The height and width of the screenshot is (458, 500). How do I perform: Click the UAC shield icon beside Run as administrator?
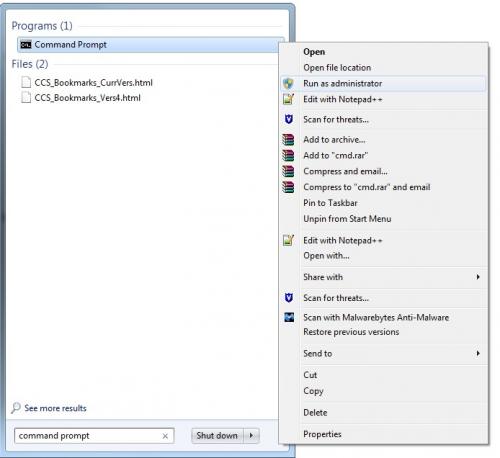(288, 83)
